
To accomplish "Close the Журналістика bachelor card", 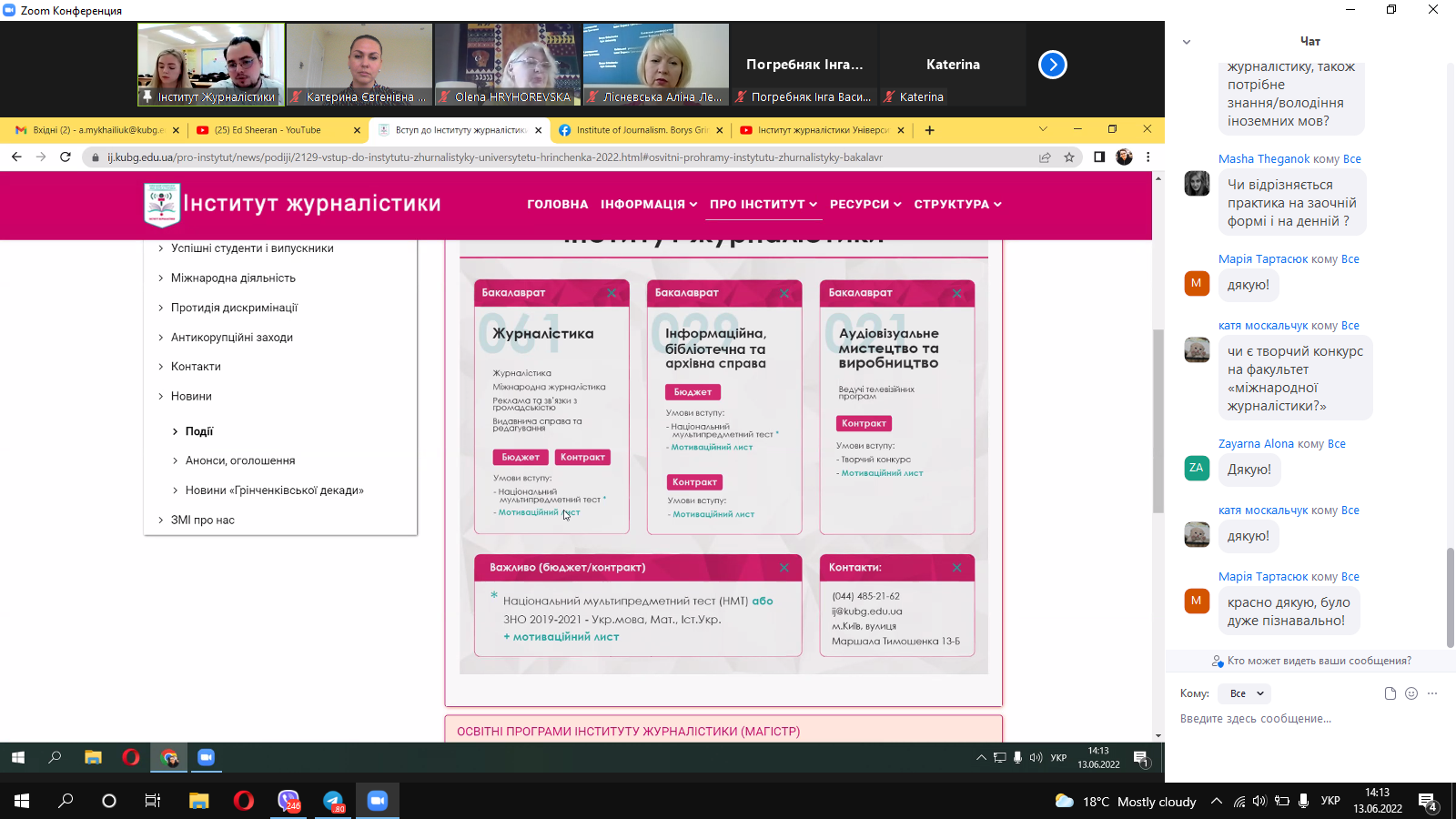I will point(612,293).
